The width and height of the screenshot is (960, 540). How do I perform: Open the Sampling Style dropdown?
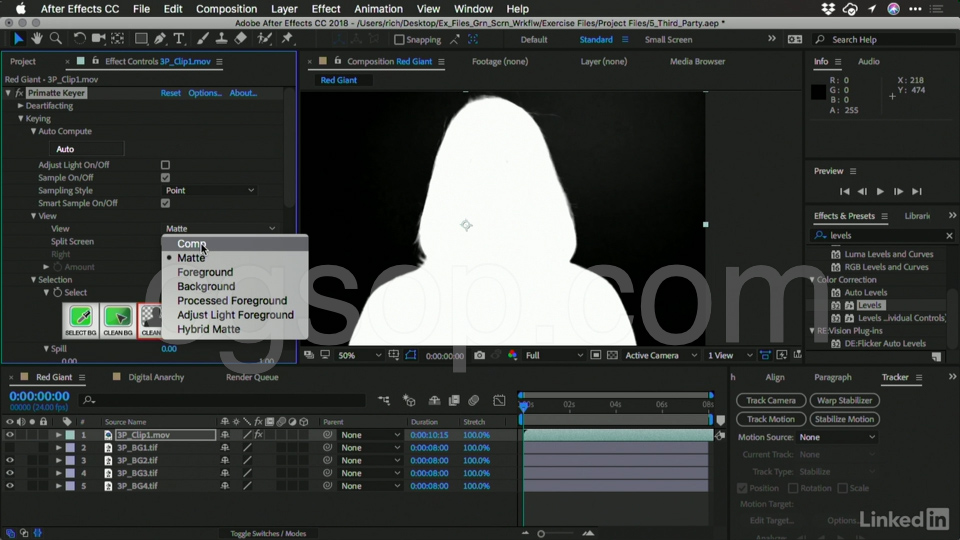[x=210, y=190]
